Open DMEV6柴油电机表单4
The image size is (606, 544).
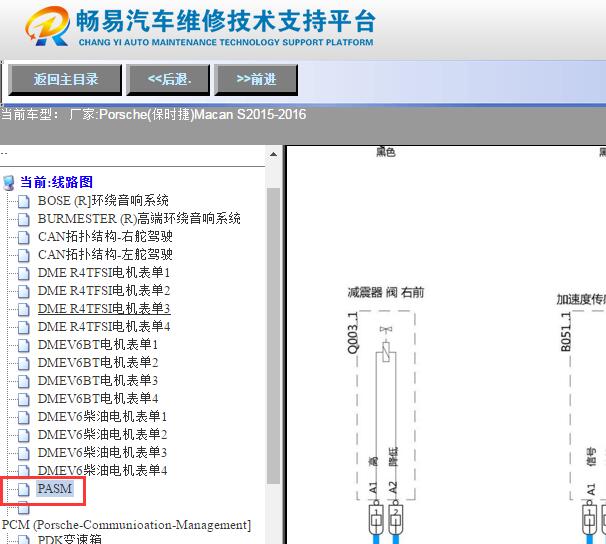click(x=102, y=471)
